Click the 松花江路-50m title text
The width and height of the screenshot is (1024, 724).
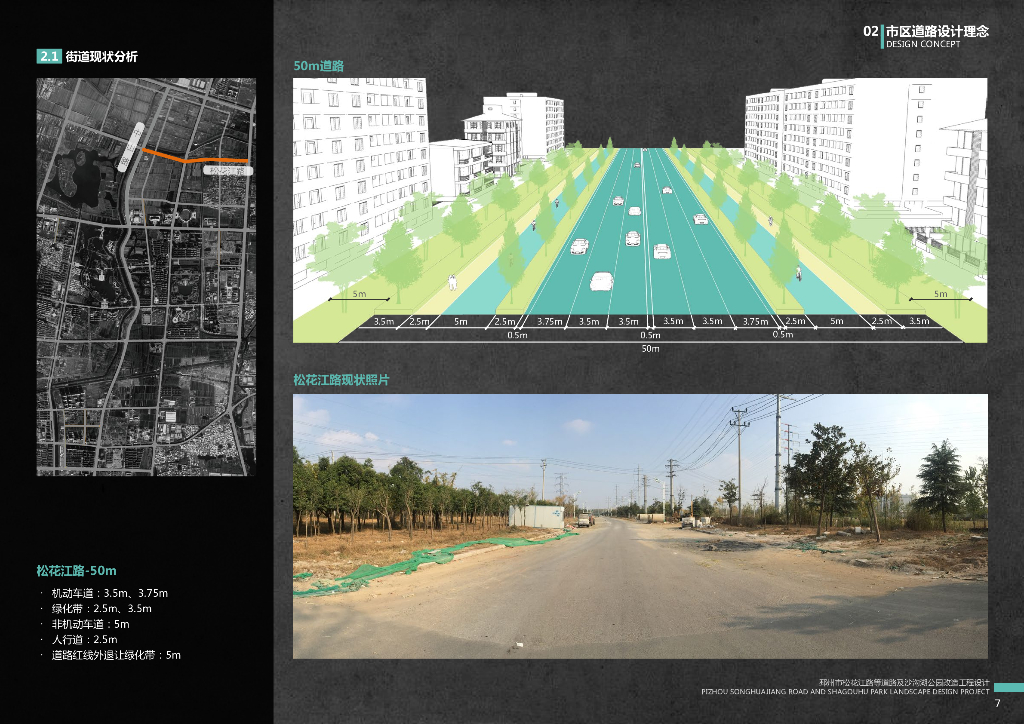point(76,571)
